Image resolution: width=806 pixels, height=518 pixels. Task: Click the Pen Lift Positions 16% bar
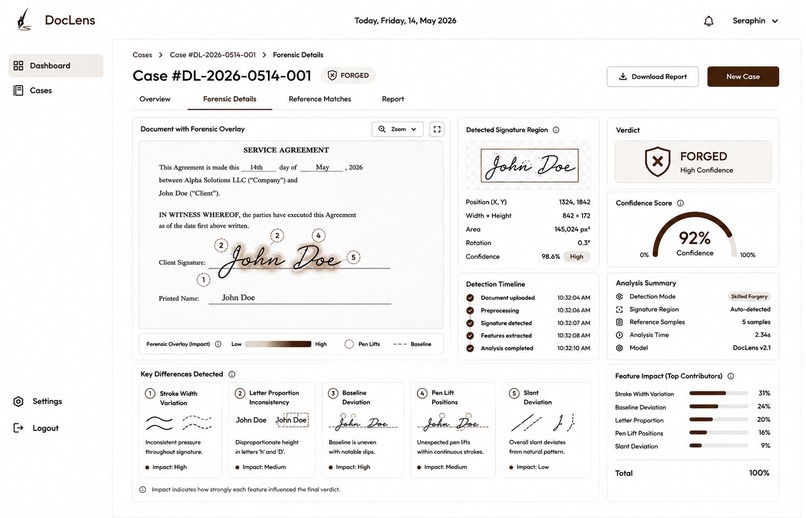point(719,433)
